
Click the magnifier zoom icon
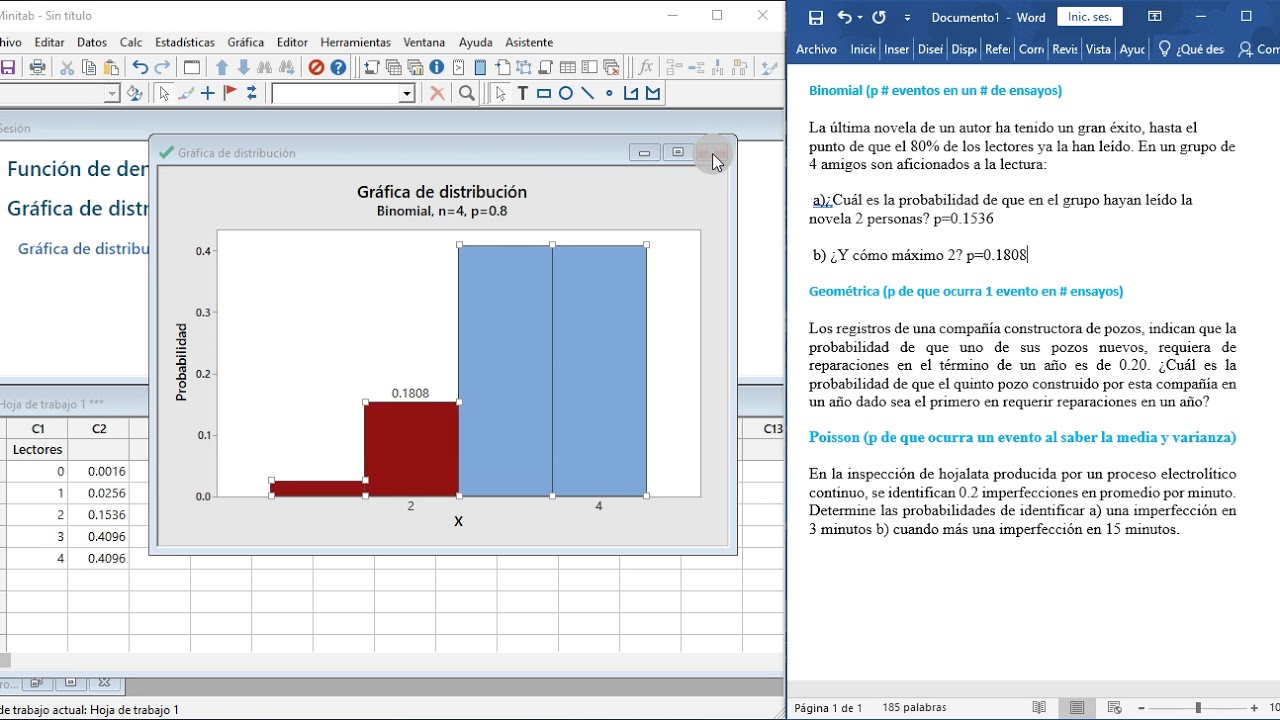[466, 93]
